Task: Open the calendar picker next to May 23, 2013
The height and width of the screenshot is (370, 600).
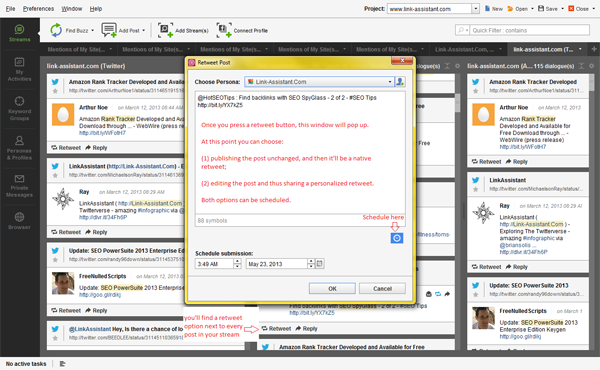Action: coord(320,264)
